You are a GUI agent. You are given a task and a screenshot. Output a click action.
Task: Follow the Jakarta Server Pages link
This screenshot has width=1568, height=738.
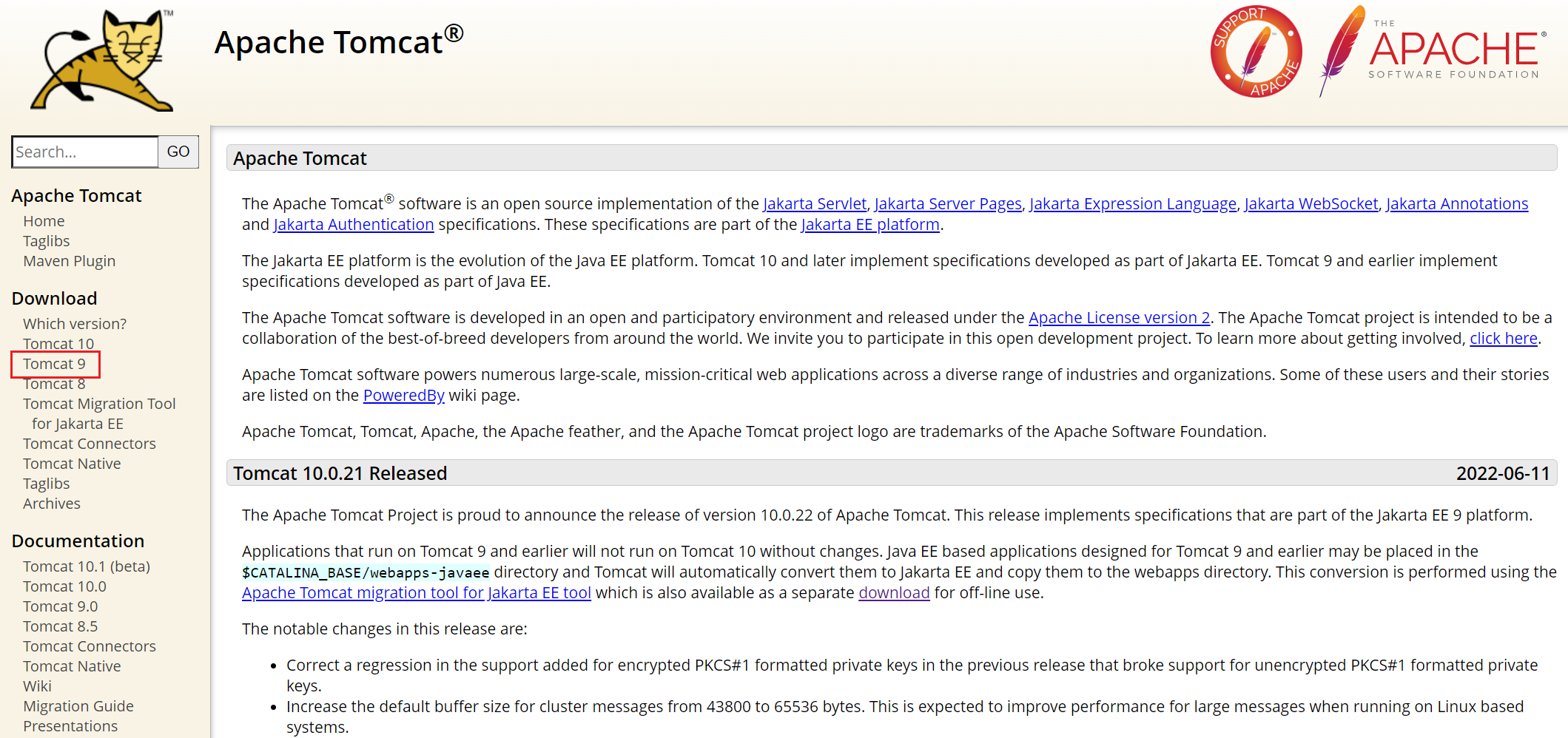(x=948, y=204)
